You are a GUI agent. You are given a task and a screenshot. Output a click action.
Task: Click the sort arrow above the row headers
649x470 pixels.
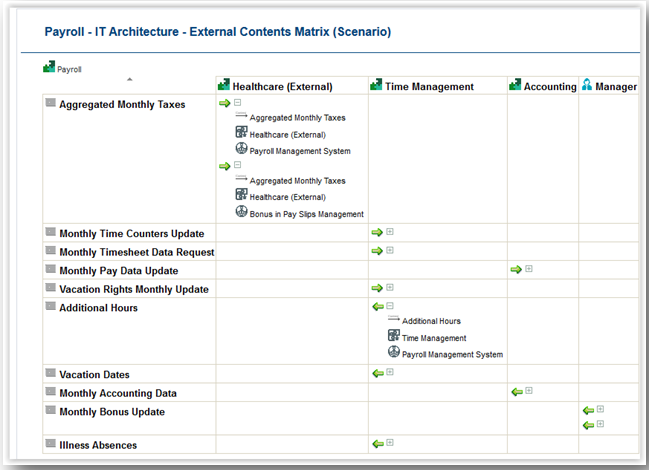(129, 79)
